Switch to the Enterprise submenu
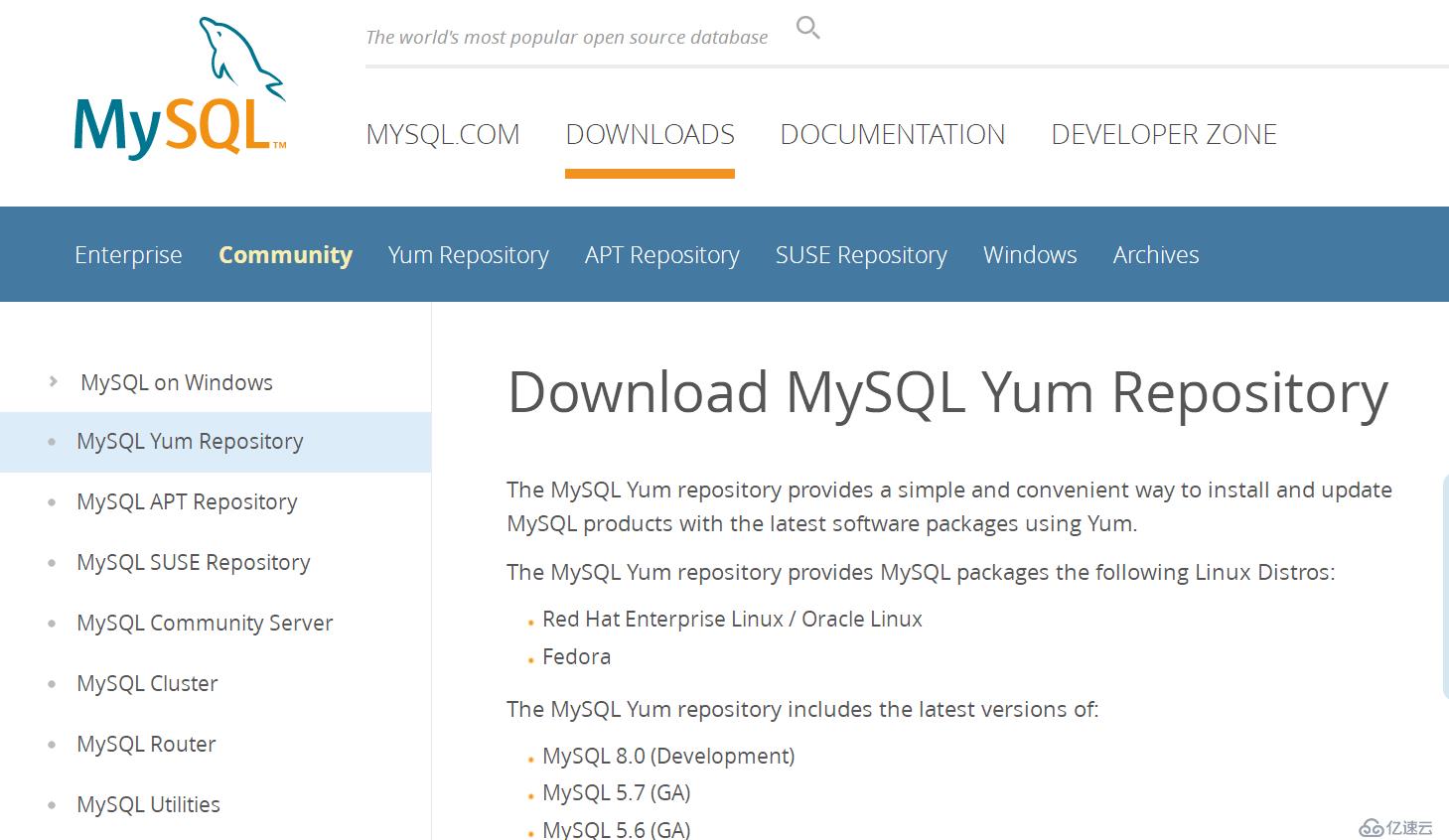The image size is (1449, 840). 128,255
